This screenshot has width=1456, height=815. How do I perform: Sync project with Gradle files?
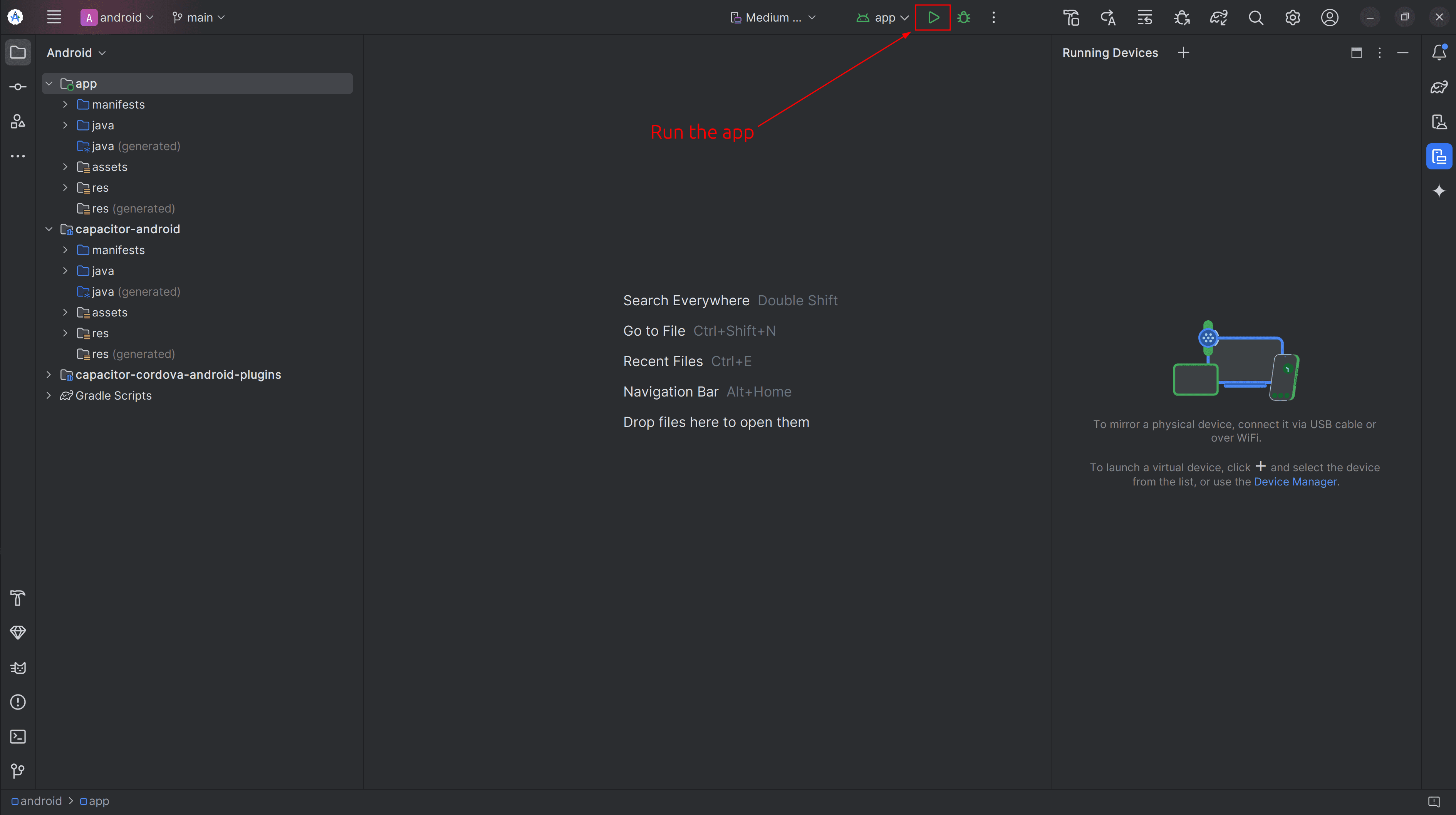[x=1218, y=17]
